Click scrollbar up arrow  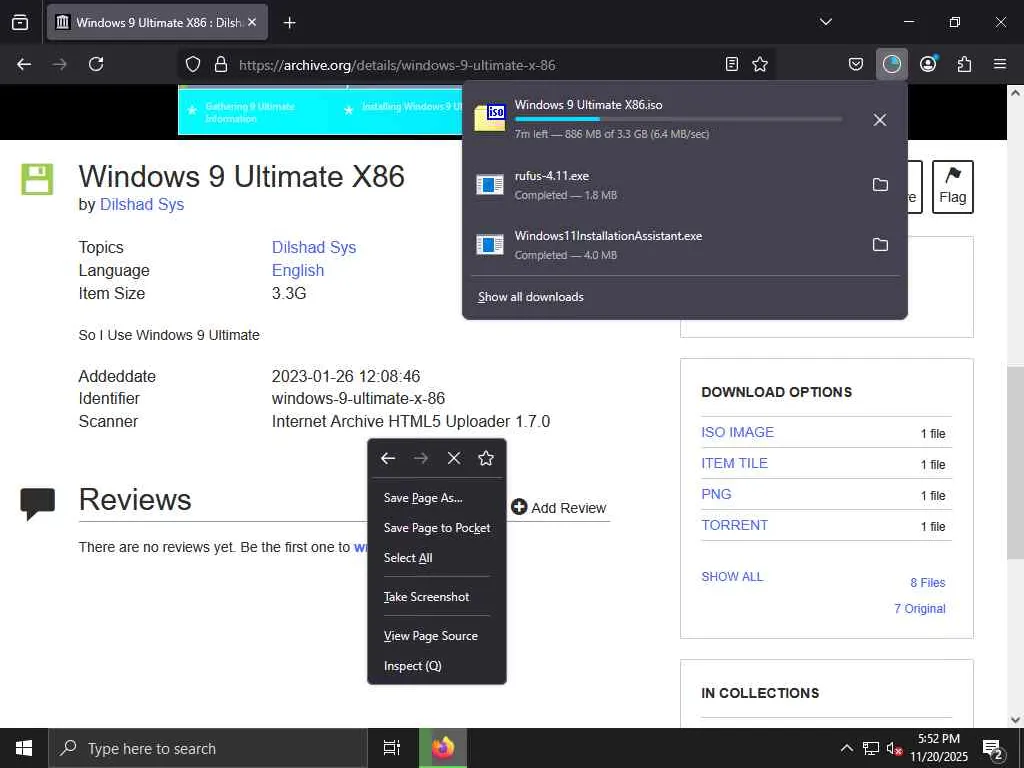pyautogui.click(x=1015, y=93)
